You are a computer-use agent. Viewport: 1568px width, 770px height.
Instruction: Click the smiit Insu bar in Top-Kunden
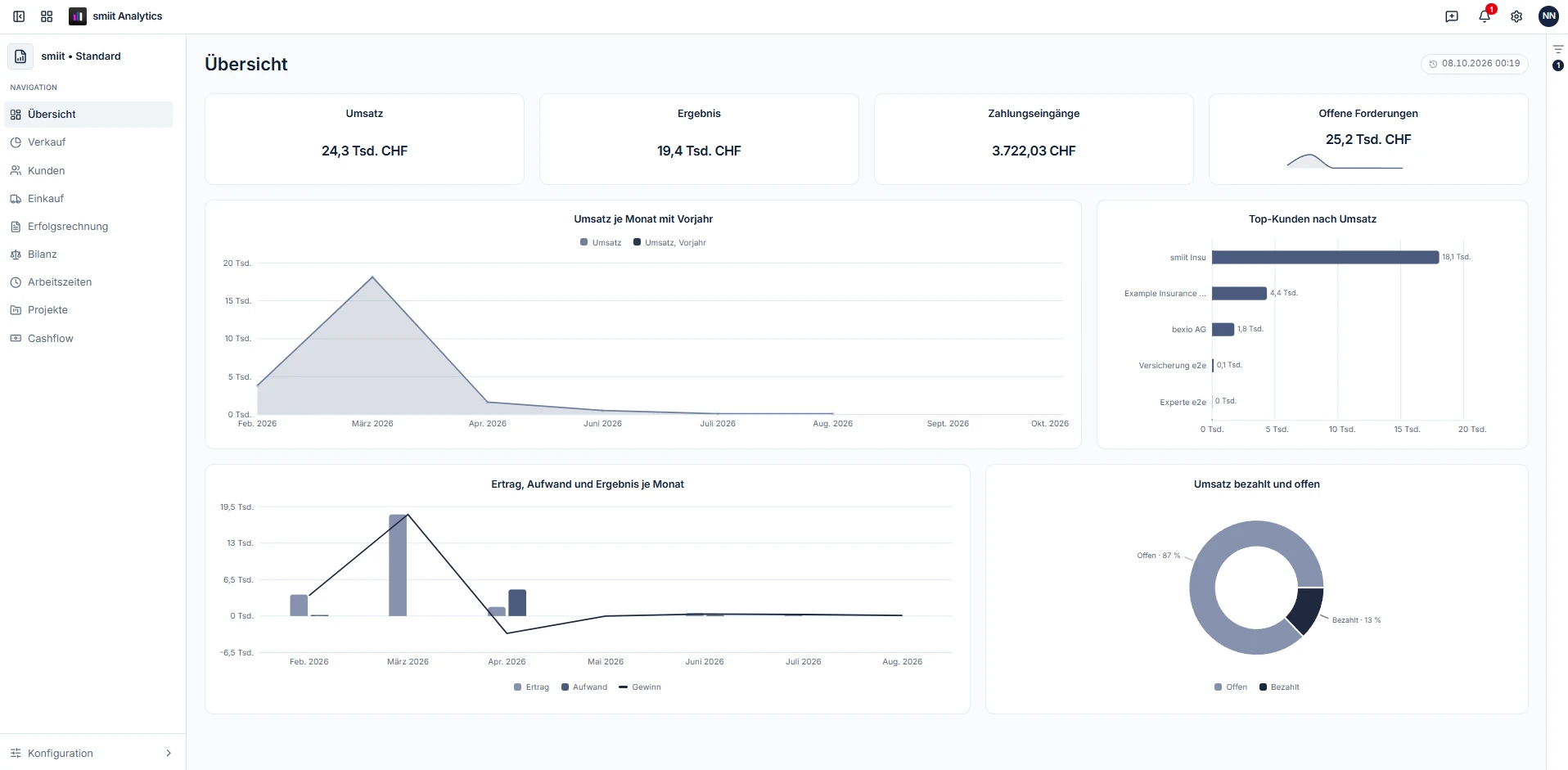pyautogui.click(x=1325, y=258)
